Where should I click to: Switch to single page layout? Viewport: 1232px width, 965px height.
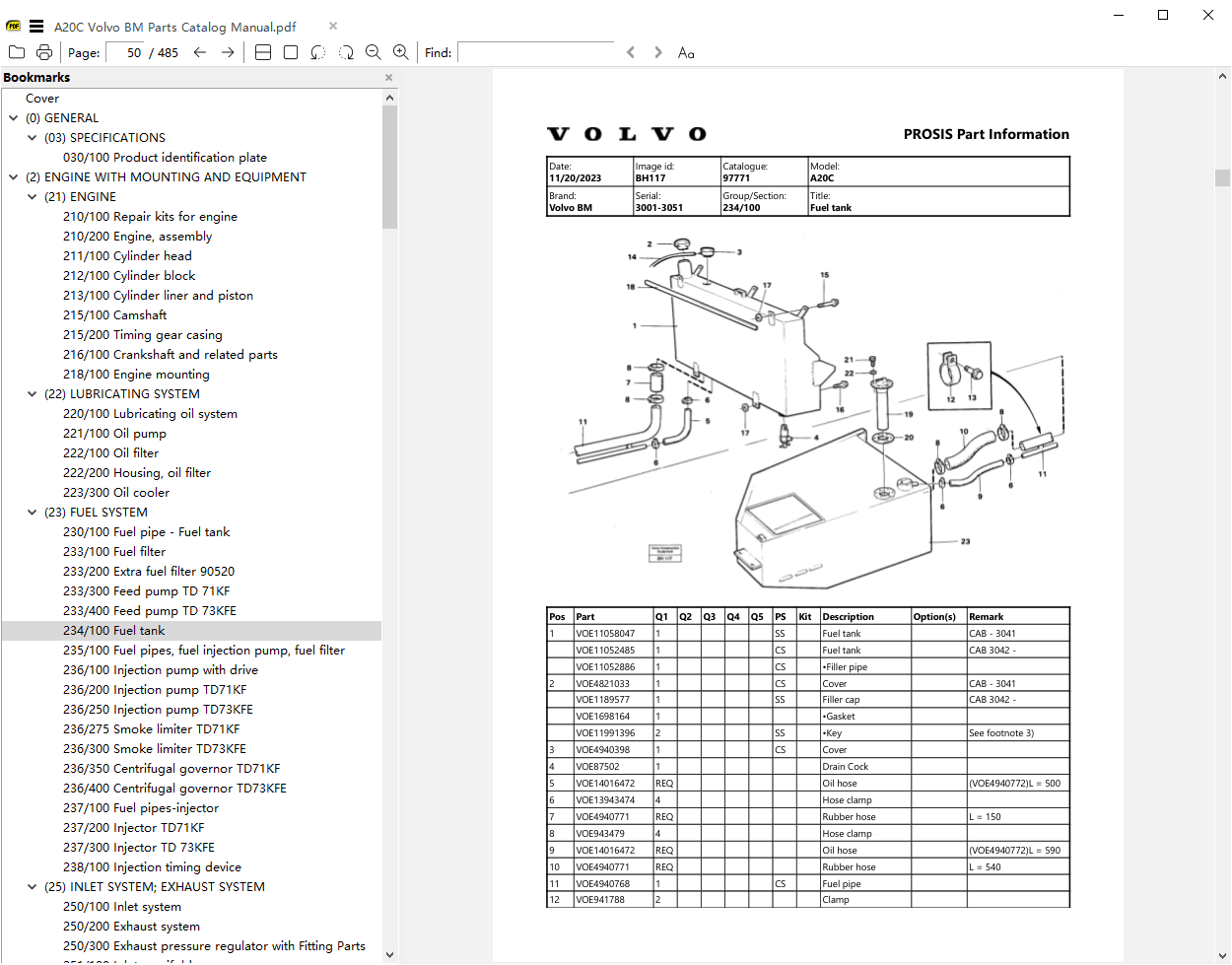tap(291, 52)
